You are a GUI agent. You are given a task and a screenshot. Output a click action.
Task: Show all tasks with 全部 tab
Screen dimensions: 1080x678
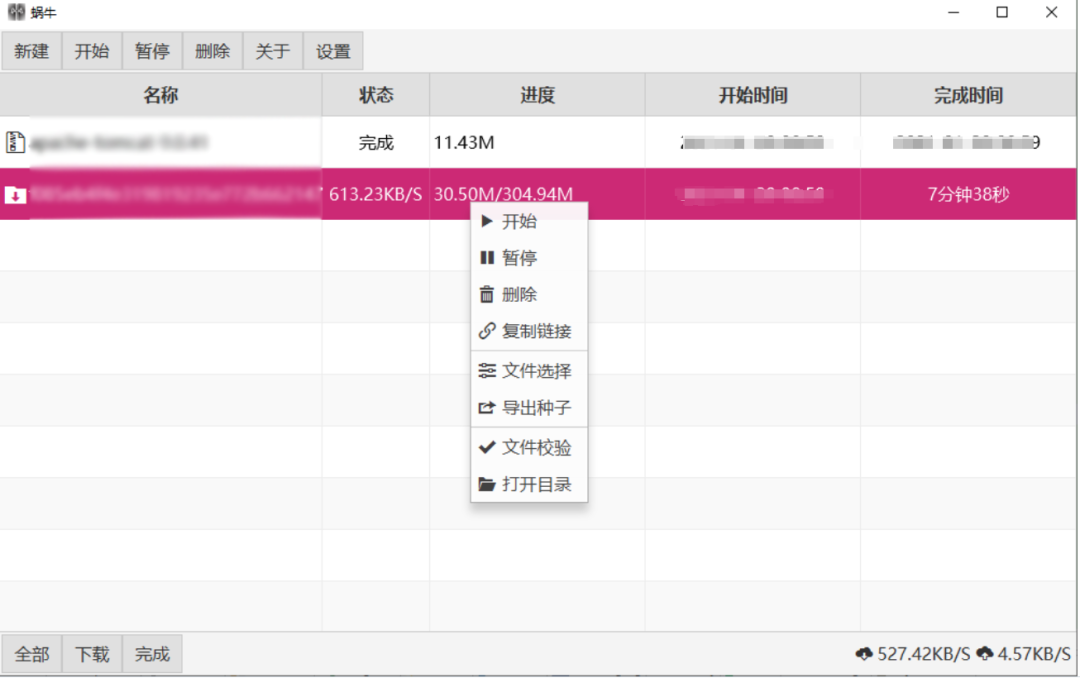coord(32,654)
